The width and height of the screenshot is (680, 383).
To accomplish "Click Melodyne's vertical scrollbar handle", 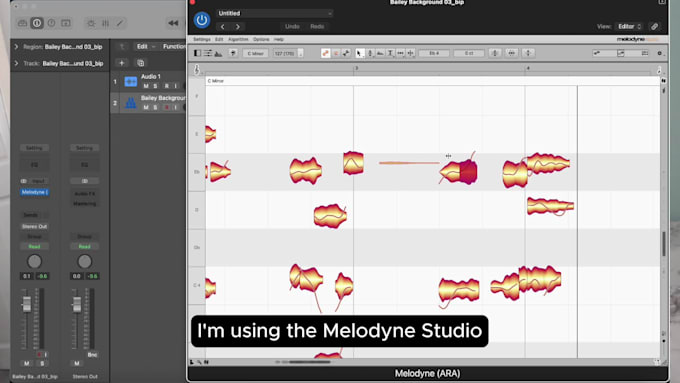I will coord(663,244).
